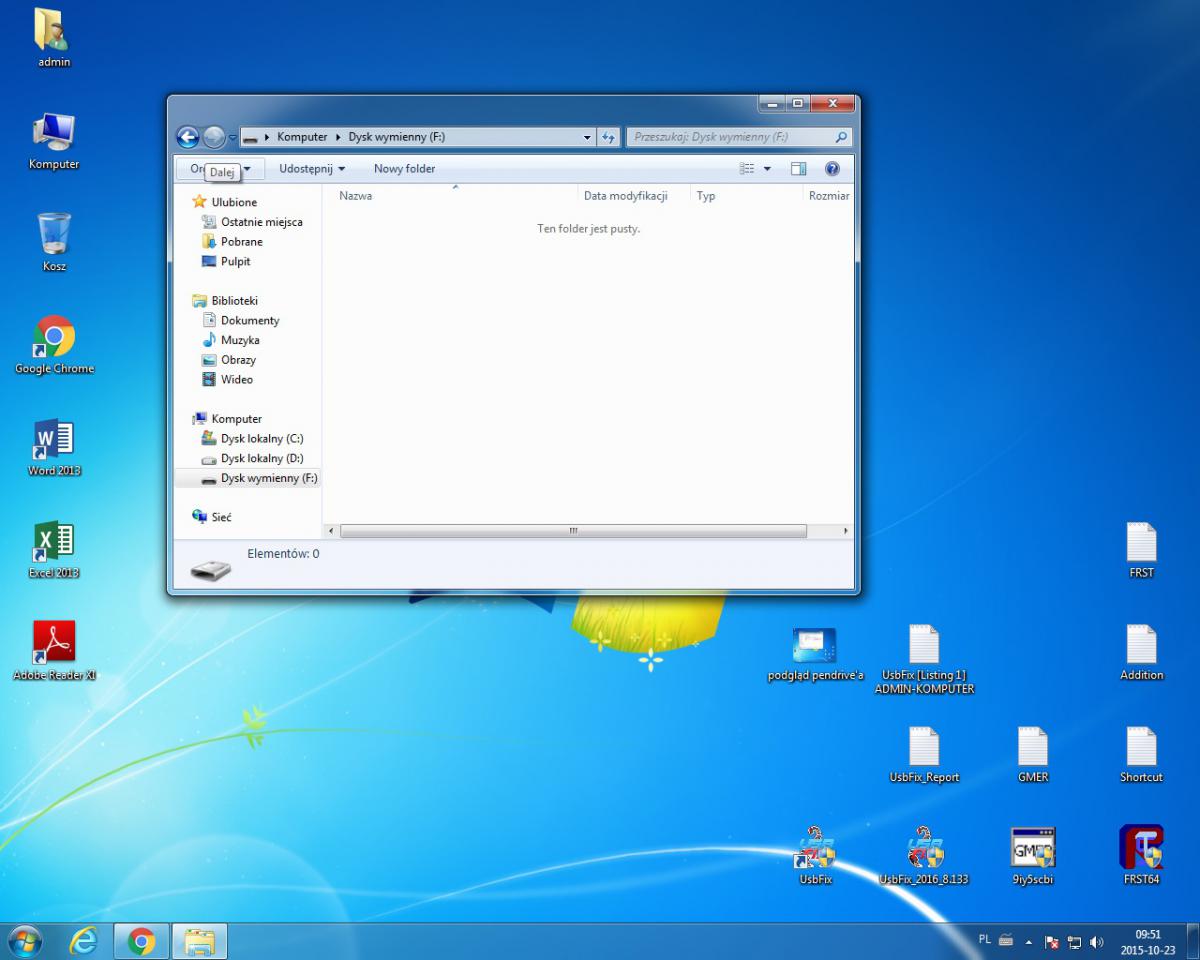Click the Forward (Dalej) arrow button
The width and height of the screenshot is (1200, 960).
[214, 137]
